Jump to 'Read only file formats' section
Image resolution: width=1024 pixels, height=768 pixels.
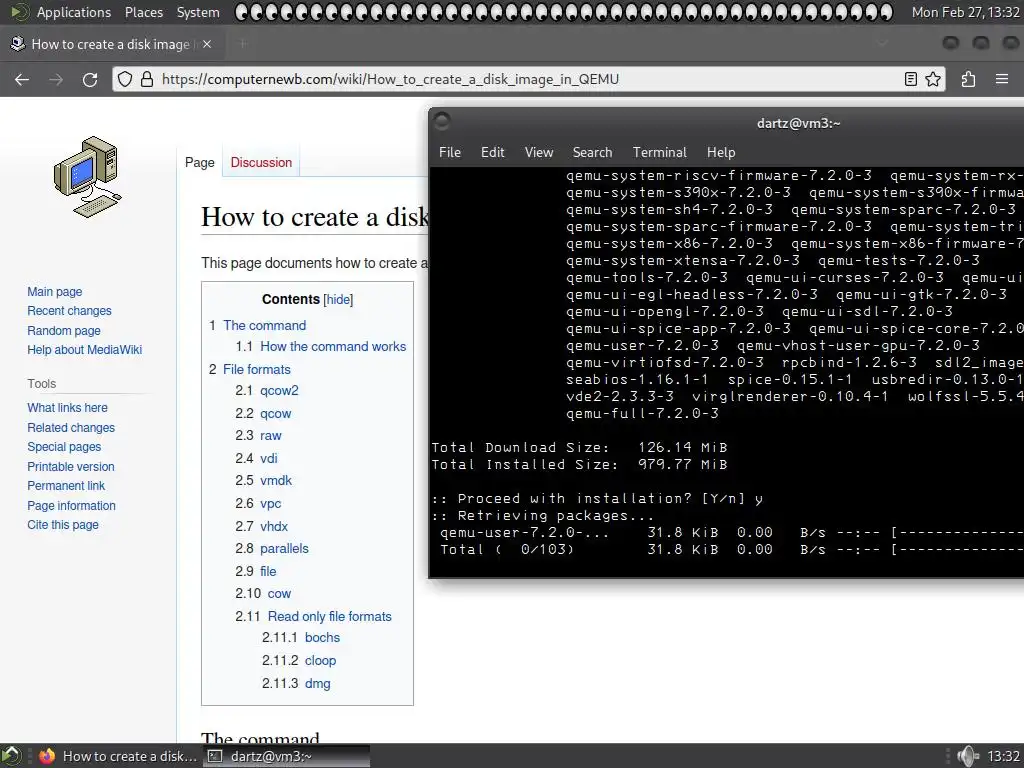tap(329, 616)
